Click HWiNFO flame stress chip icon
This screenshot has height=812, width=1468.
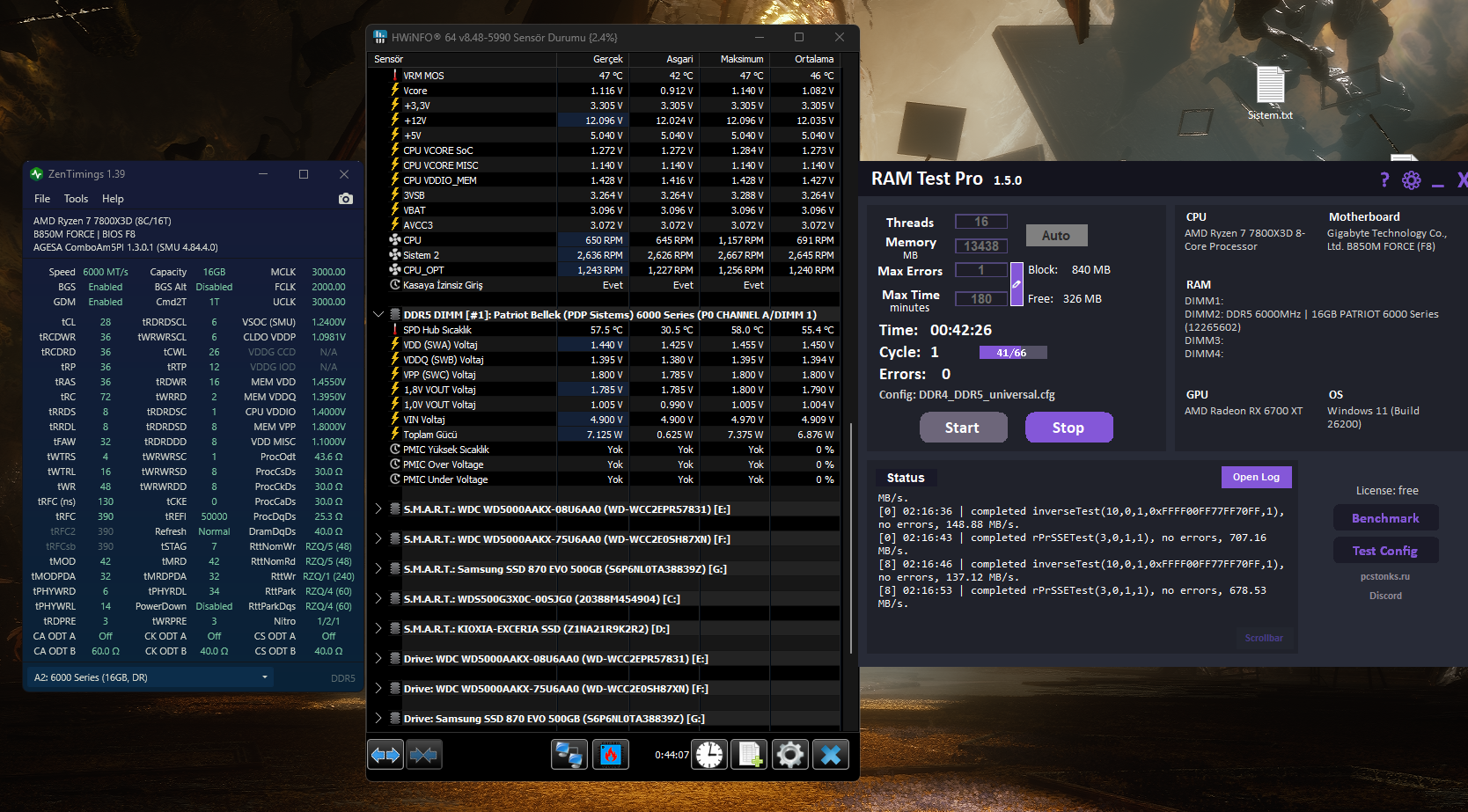[x=611, y=754]
